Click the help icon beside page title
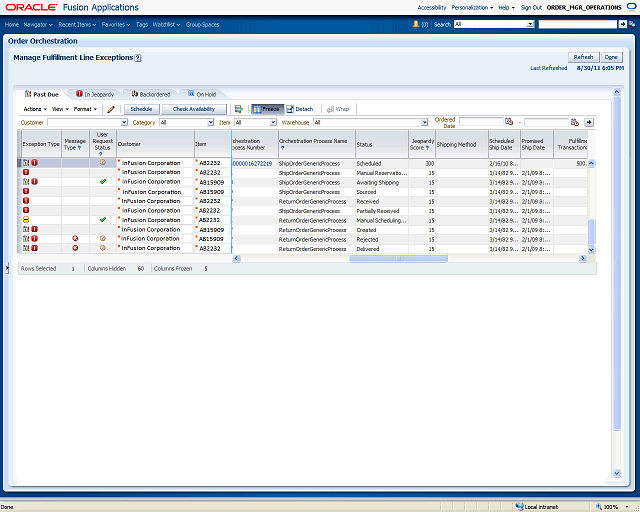 138,58
